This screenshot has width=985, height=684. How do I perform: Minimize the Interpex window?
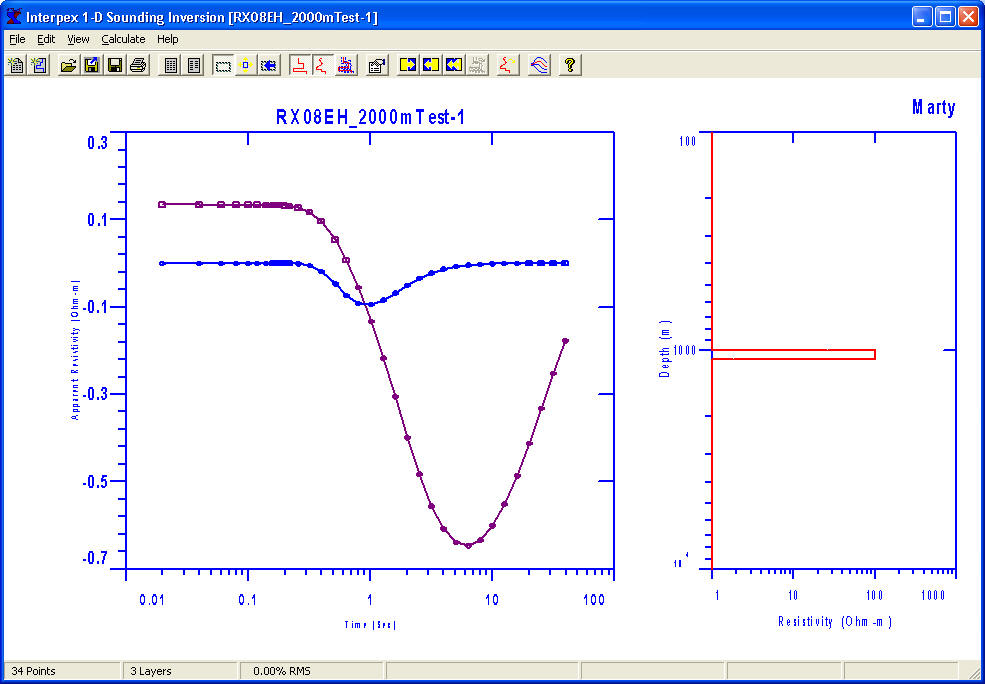pos(923,16)
